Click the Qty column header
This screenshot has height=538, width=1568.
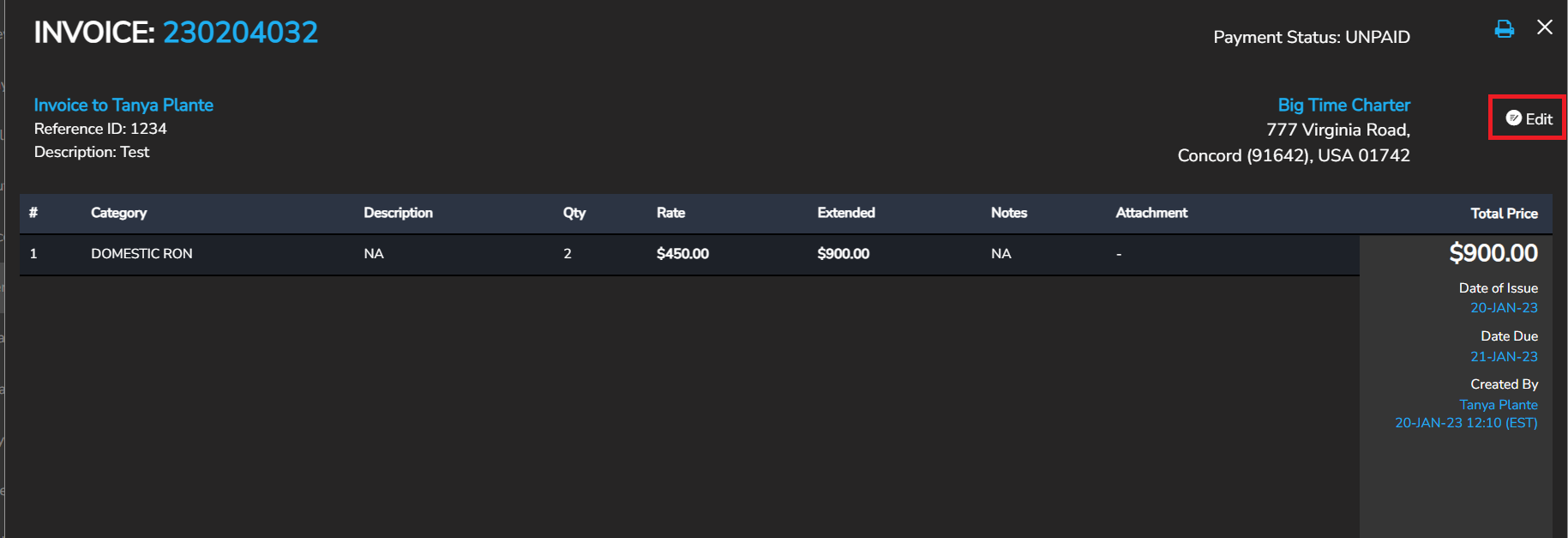574,213
